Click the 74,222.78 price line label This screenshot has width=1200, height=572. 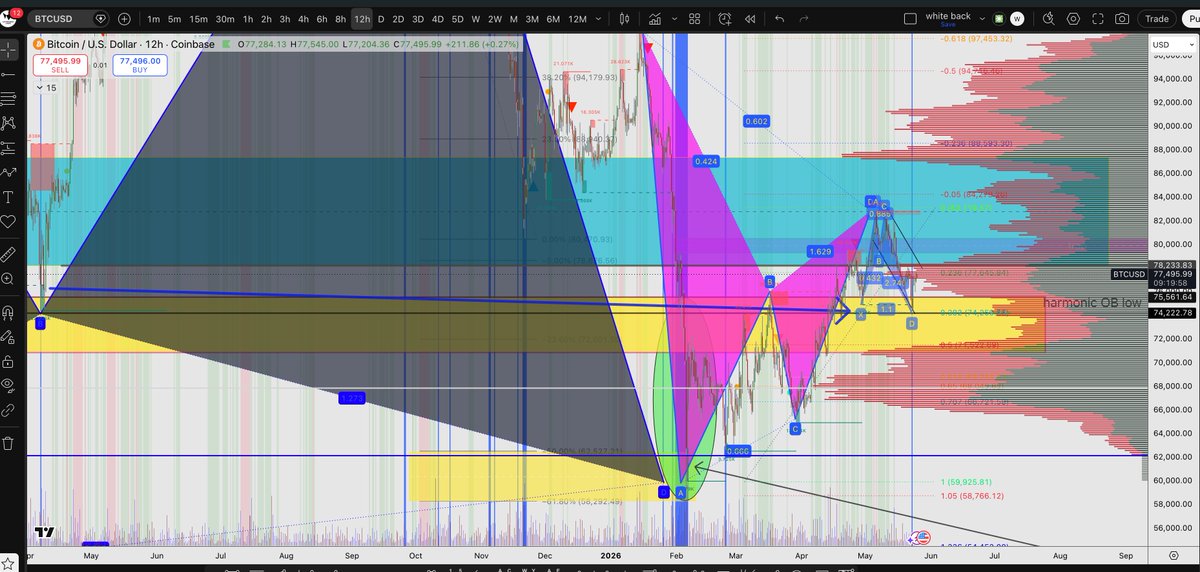1171,312
